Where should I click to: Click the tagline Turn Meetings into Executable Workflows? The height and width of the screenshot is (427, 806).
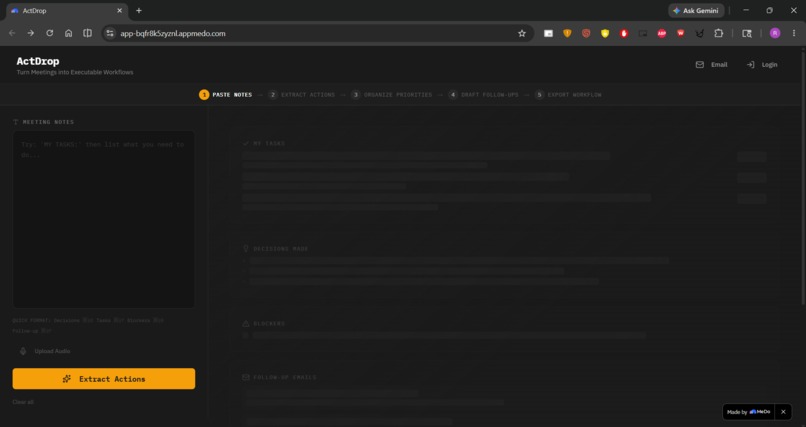75,72
